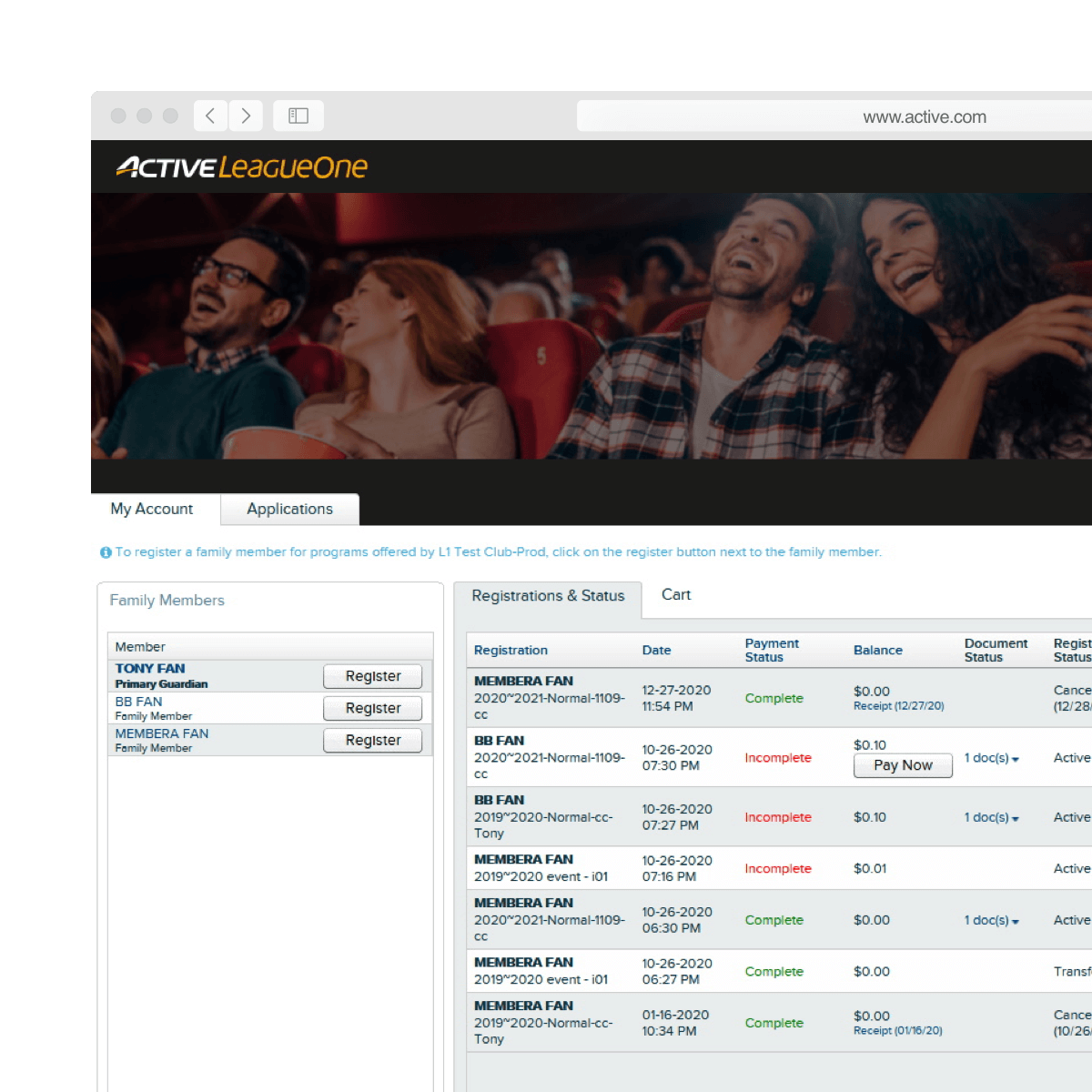Click Pay Now for $0.10 balance
This screenshot has width=1092, height=1092.
[903, 765]
